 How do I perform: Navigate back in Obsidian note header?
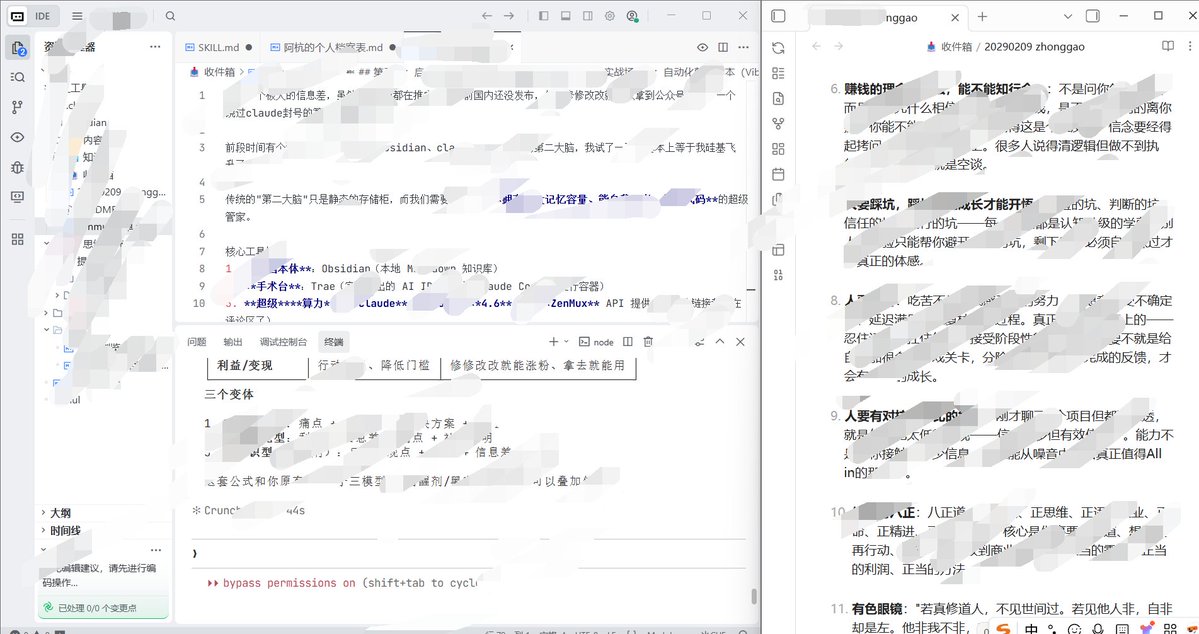pos(816,47)
